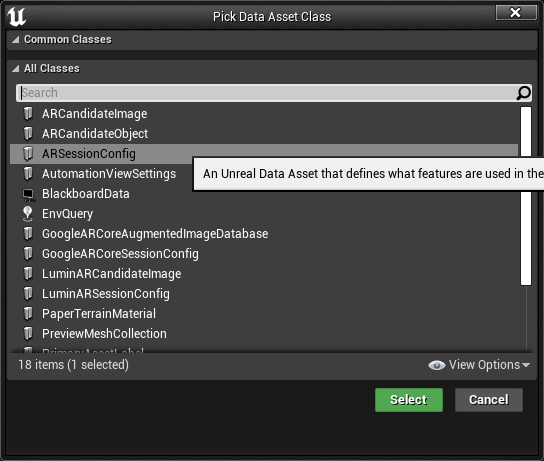544x461 pixels.
Task: Click the class list vertical scrollbar
Action: coord(526,196)
